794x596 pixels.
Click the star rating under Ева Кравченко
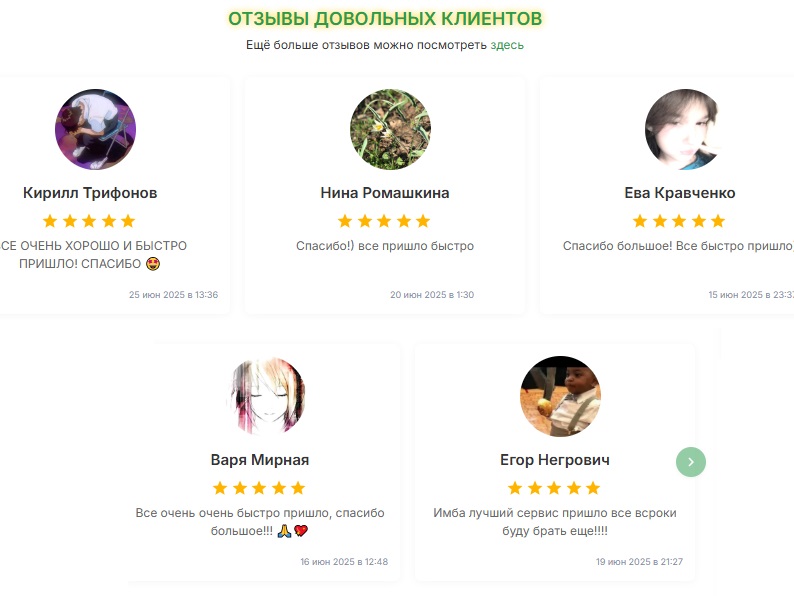tap(679, 221)
